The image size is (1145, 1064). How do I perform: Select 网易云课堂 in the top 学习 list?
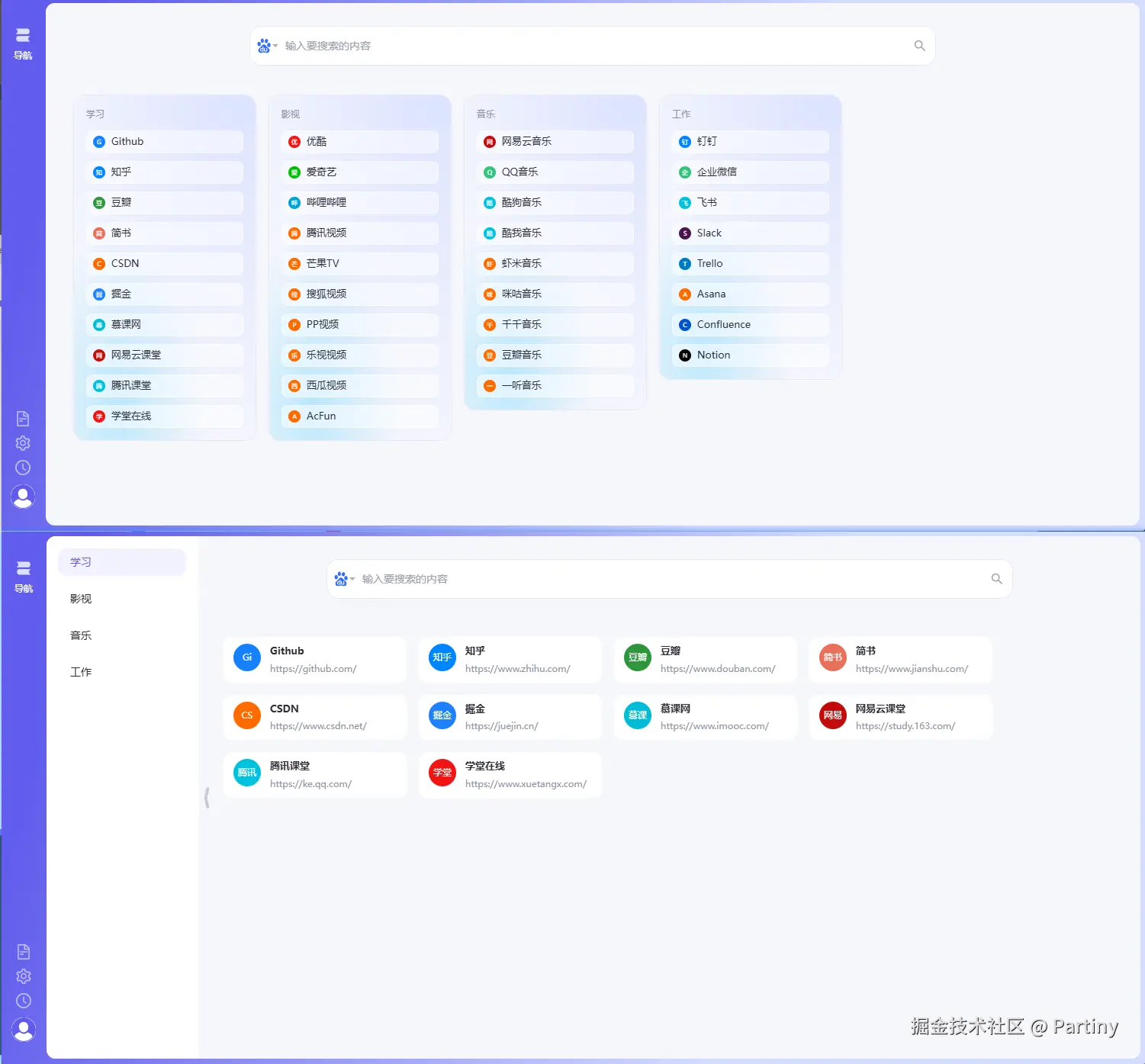[165, 355]
